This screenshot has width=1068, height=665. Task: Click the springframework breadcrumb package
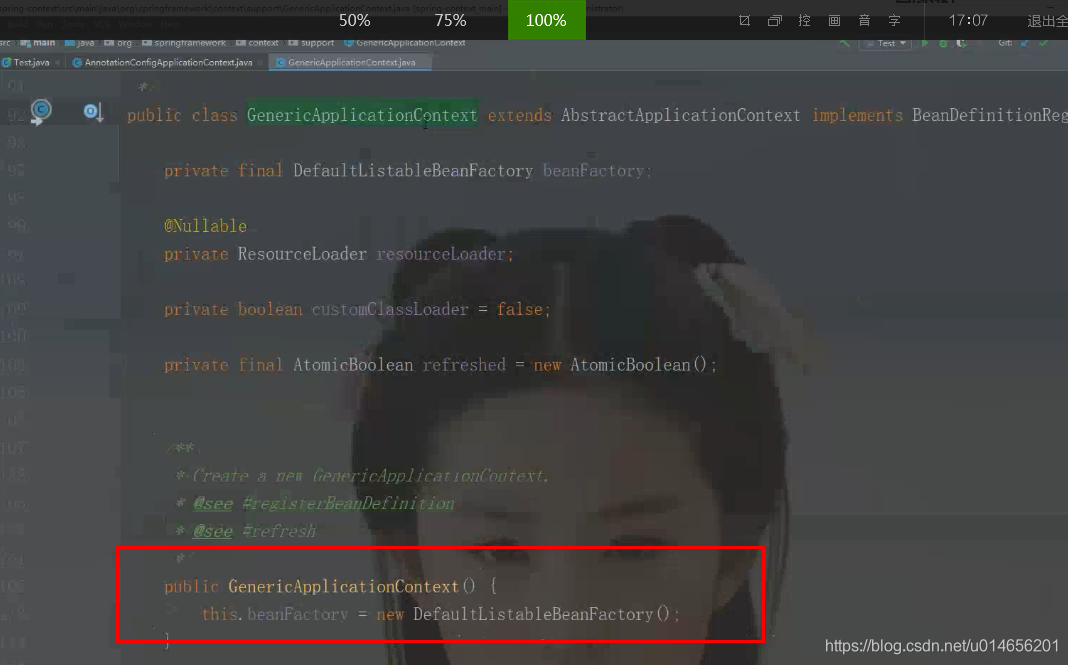(184, 43)
